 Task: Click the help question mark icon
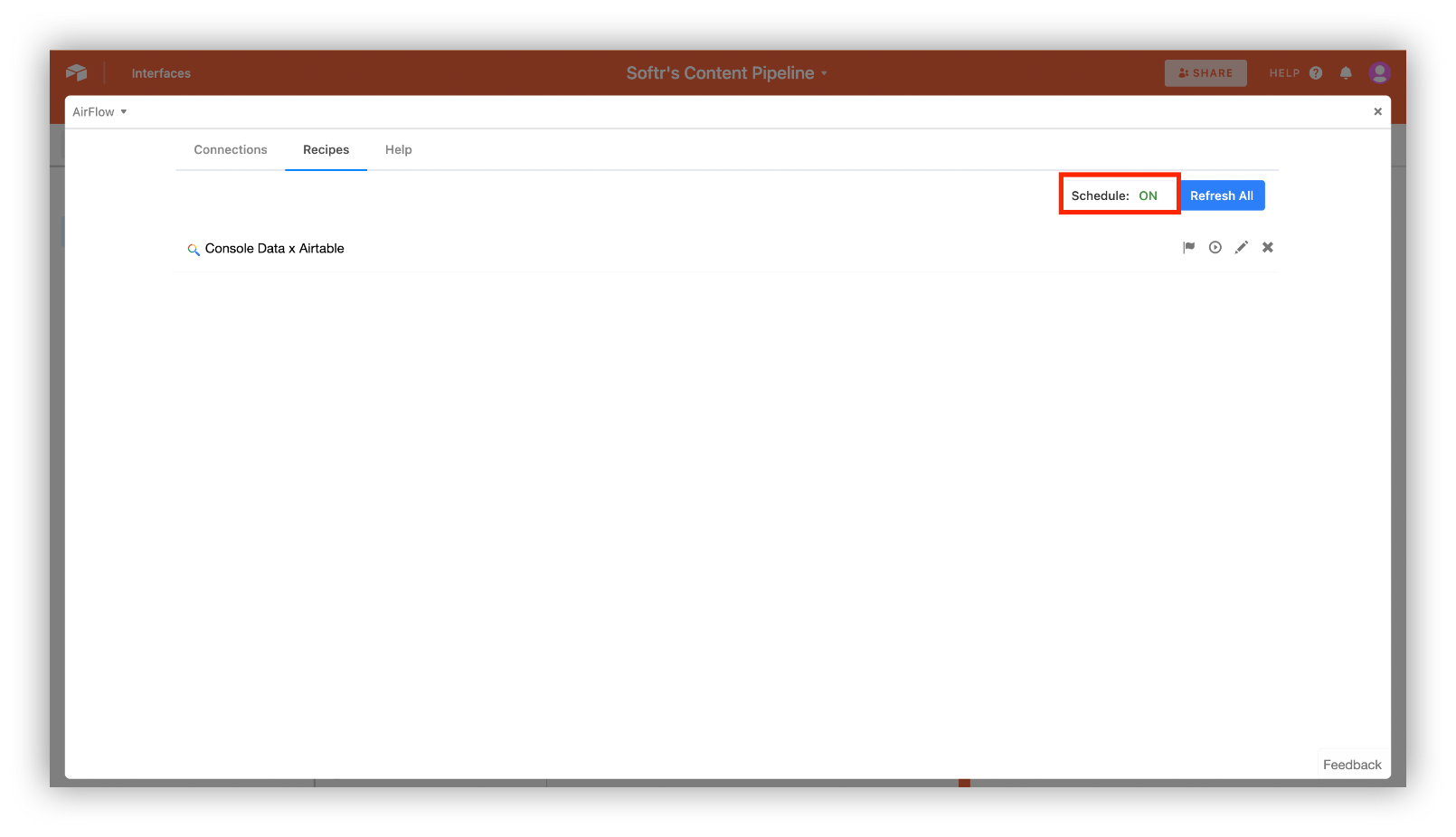(x=1316, y=73)
